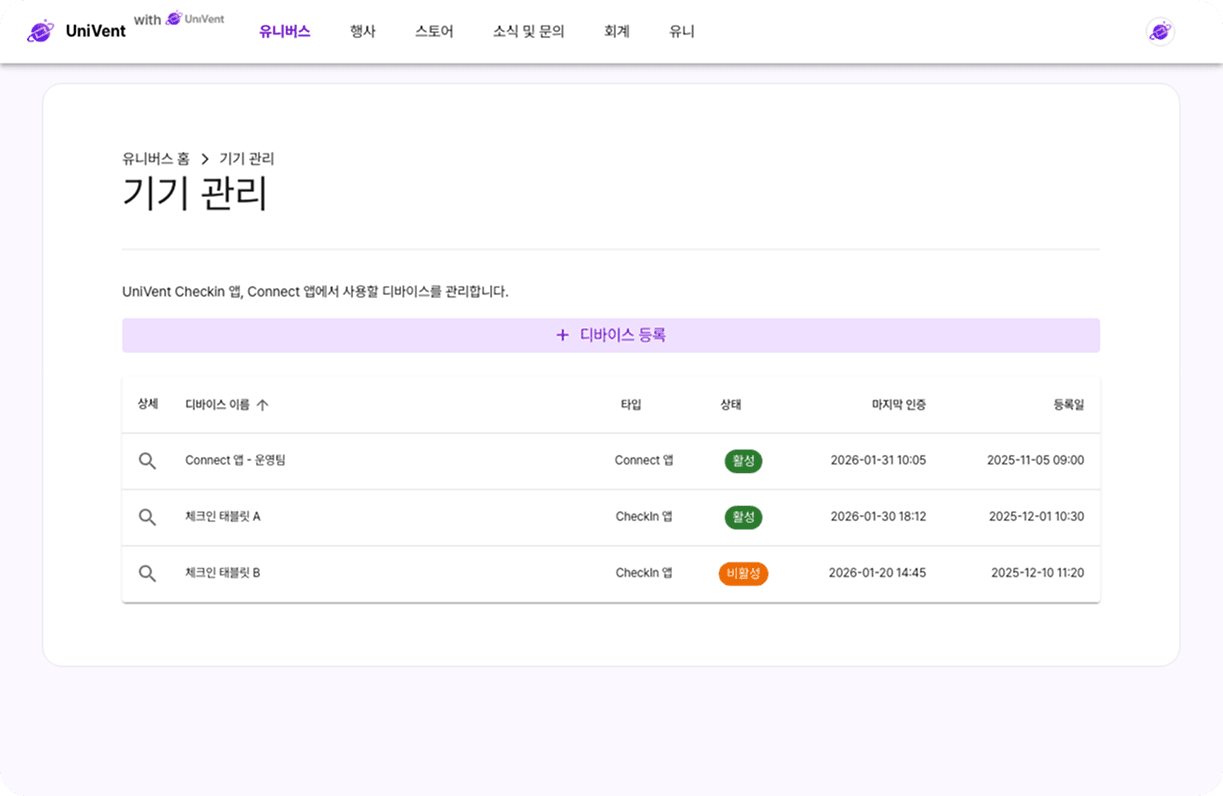Image resolution: width=1223 pixels, height=796 pixels.
Task: Select the magnifier icon in the first row
Action: [x=147, y=461]
